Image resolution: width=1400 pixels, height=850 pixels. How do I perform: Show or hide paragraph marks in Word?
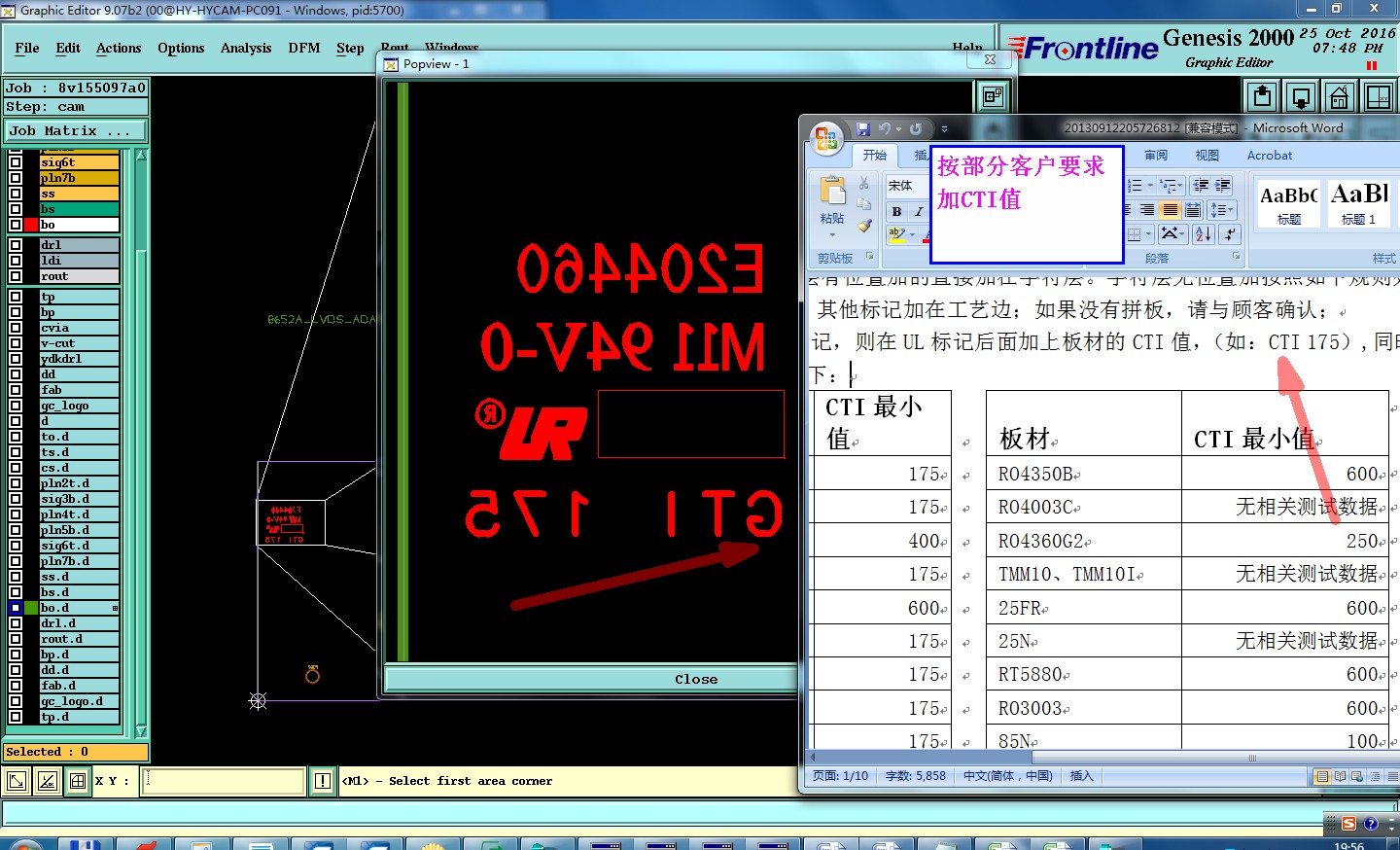(x=1230, y=233)
